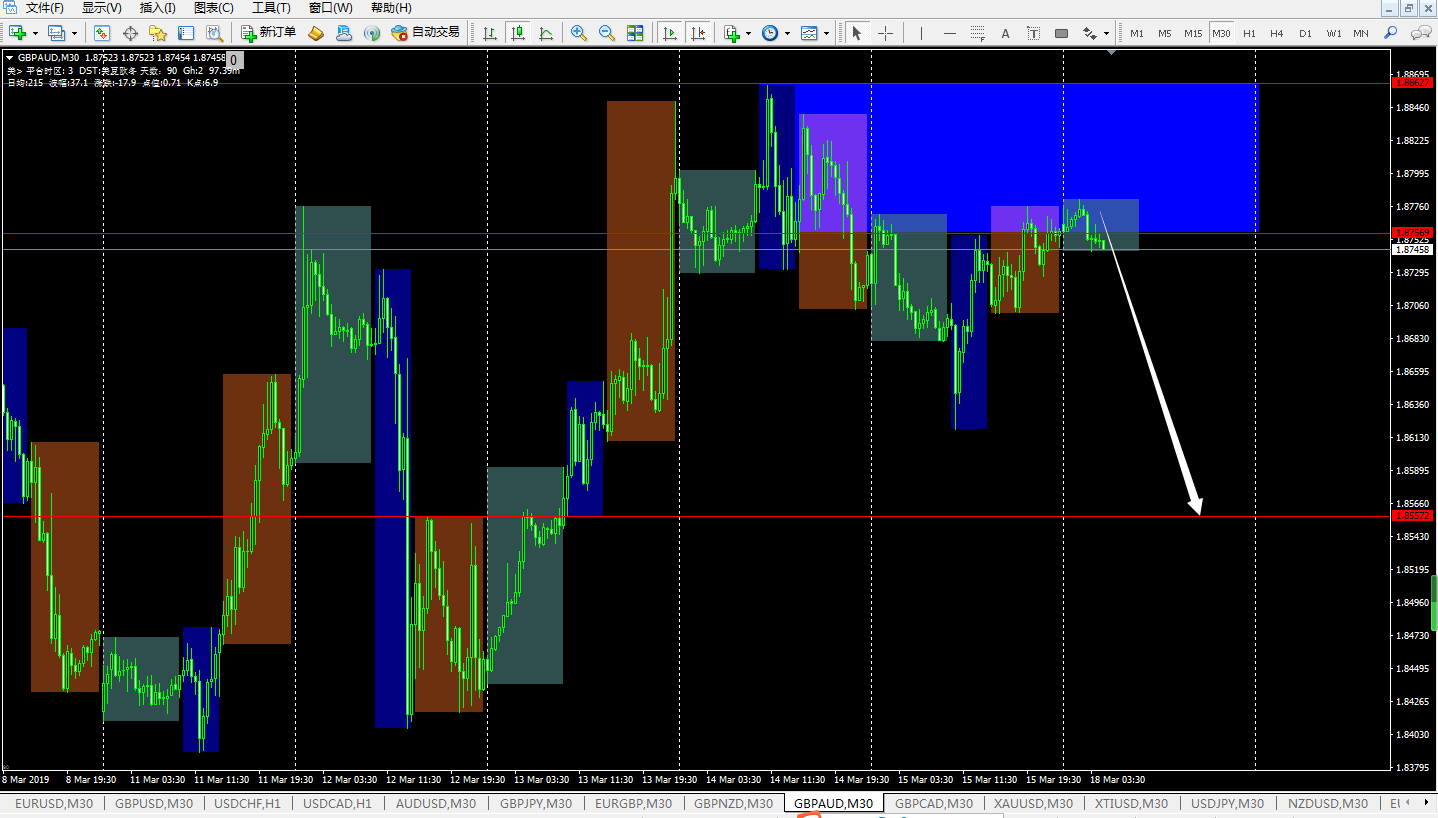The image size is (1438, 818).
Task: Click the 新订单 new order button
Action: click(x=269, y=33)
